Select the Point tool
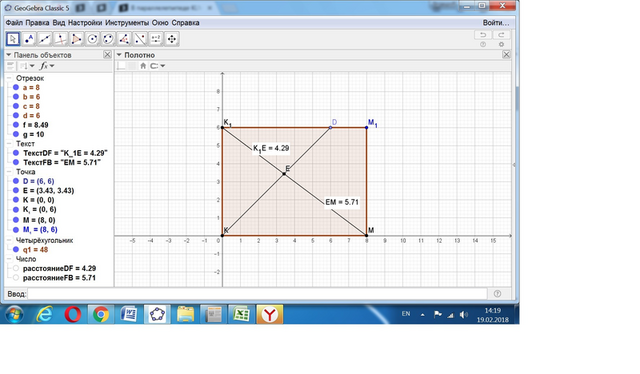This screenshot has height=374, width=640. [x=29, y=39]
